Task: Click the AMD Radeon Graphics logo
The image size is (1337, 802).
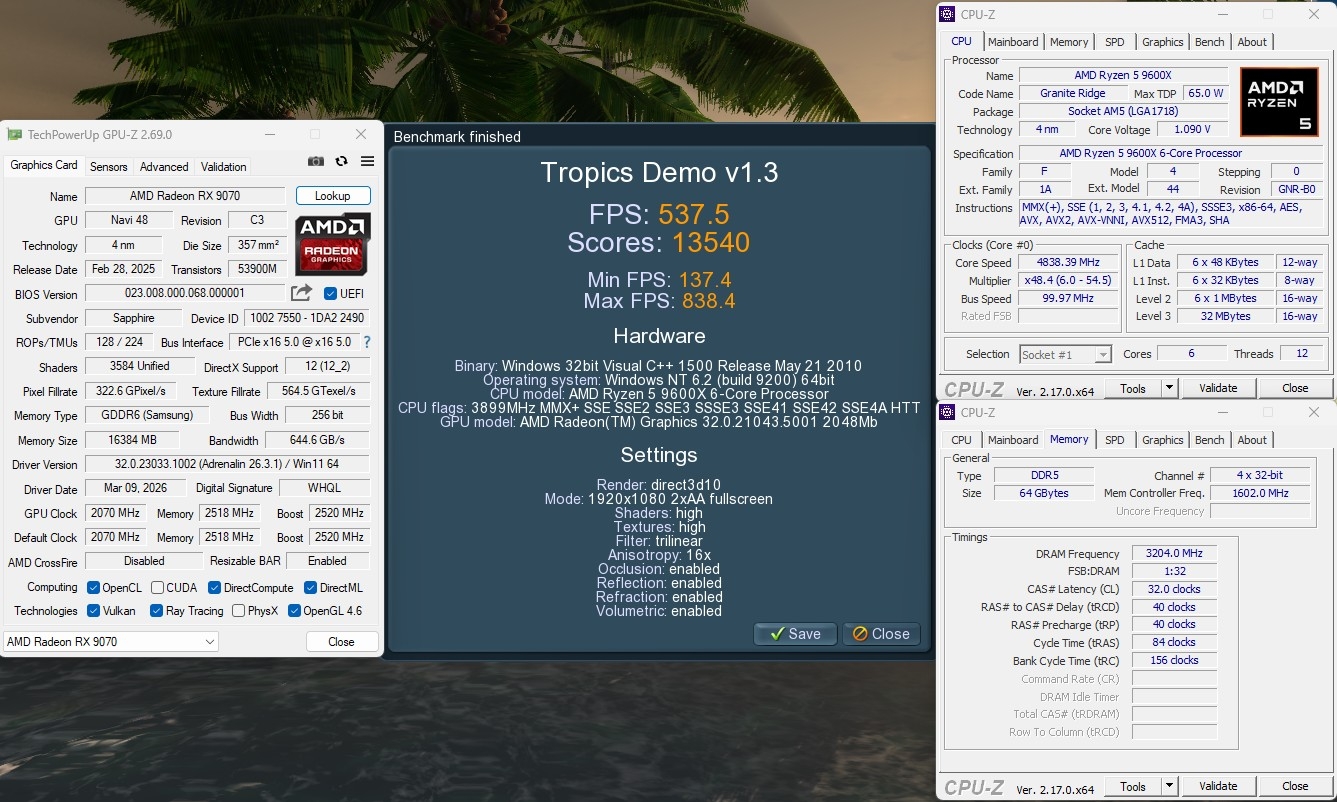Action: coord(333,243)
